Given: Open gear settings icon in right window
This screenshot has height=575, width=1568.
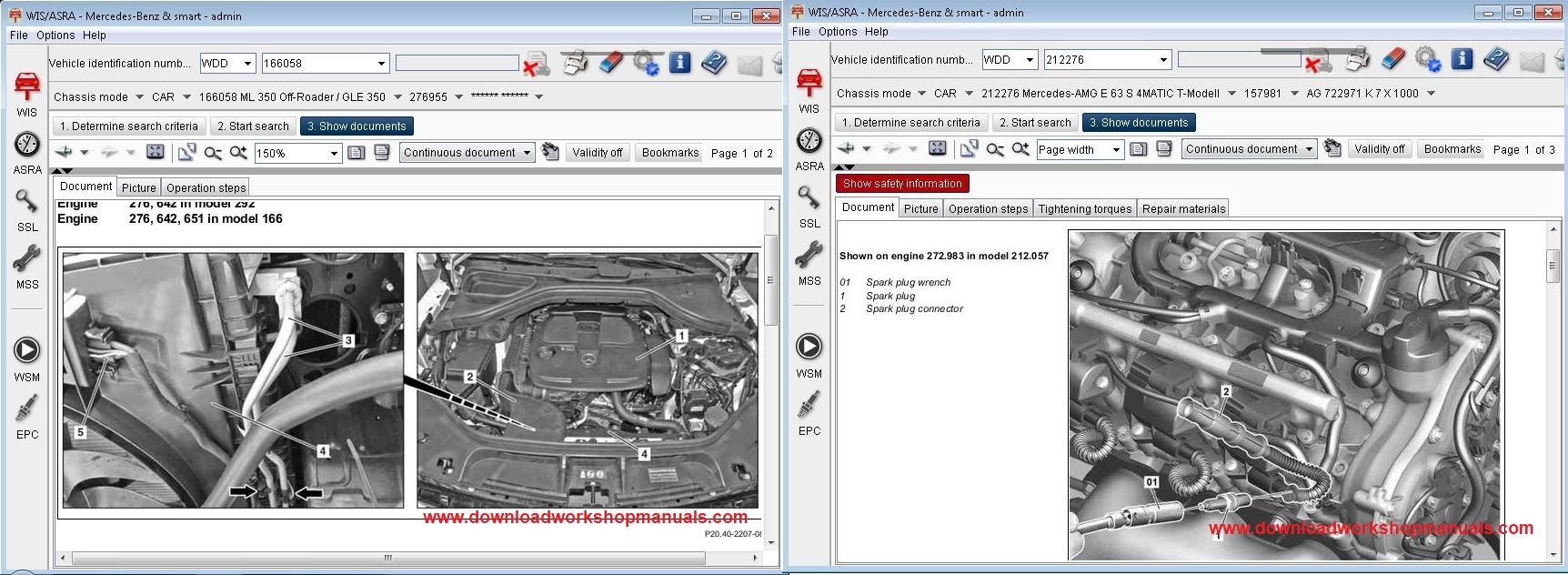Looking at the screenshot, I should (1428, 59).
